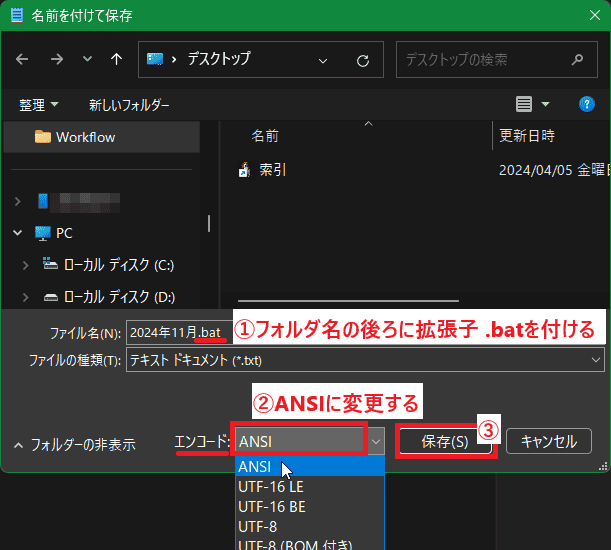The width and height of the screenshot is (611, 550).
Task: Click the view layout icon
Action: pos(524,104)
